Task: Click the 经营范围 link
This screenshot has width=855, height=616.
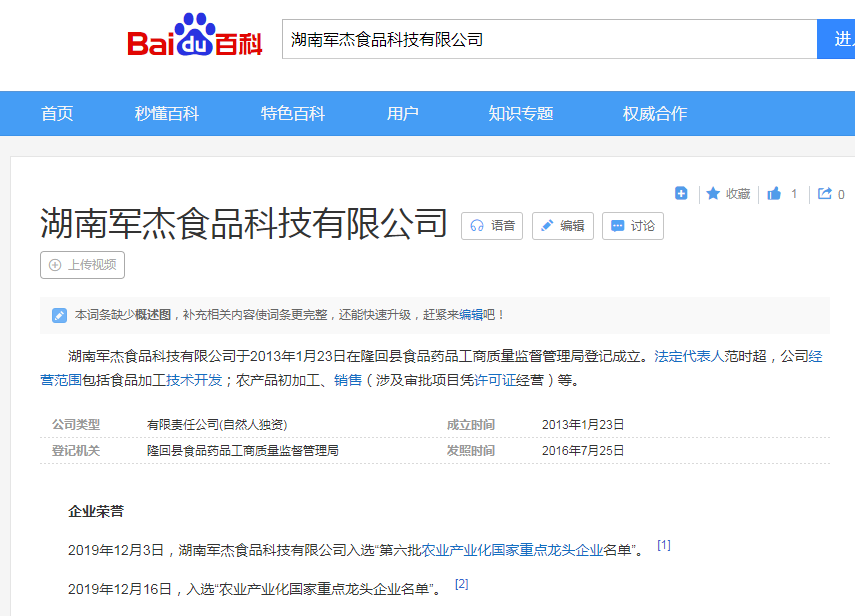Action: click(61, 380)
